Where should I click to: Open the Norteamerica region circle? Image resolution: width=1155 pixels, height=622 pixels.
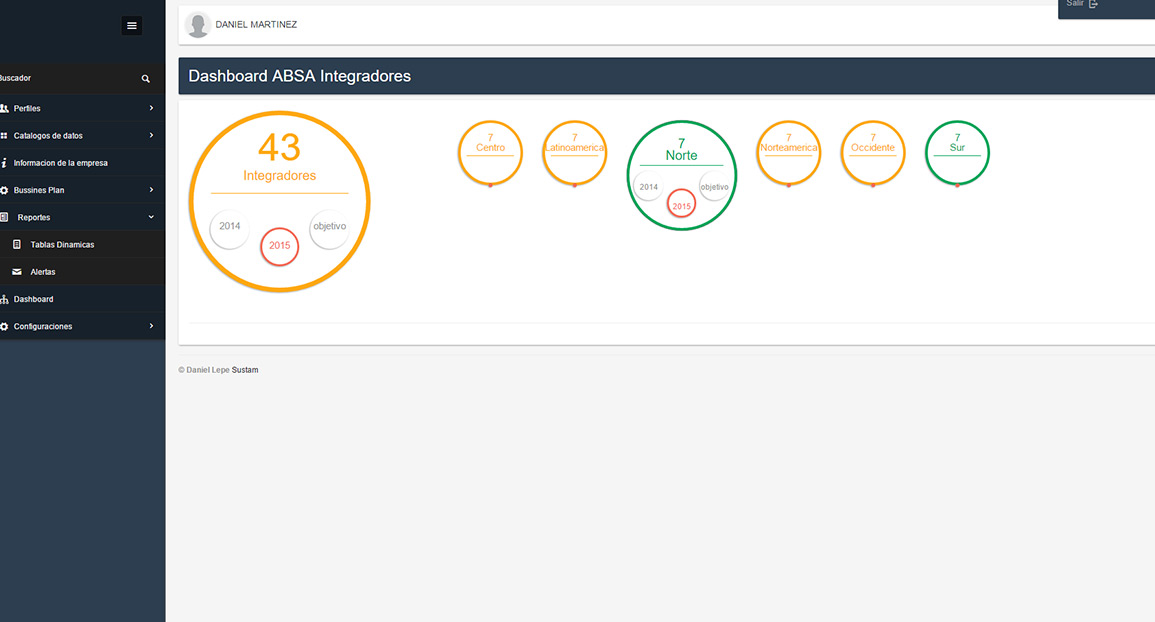coord(789,153)
